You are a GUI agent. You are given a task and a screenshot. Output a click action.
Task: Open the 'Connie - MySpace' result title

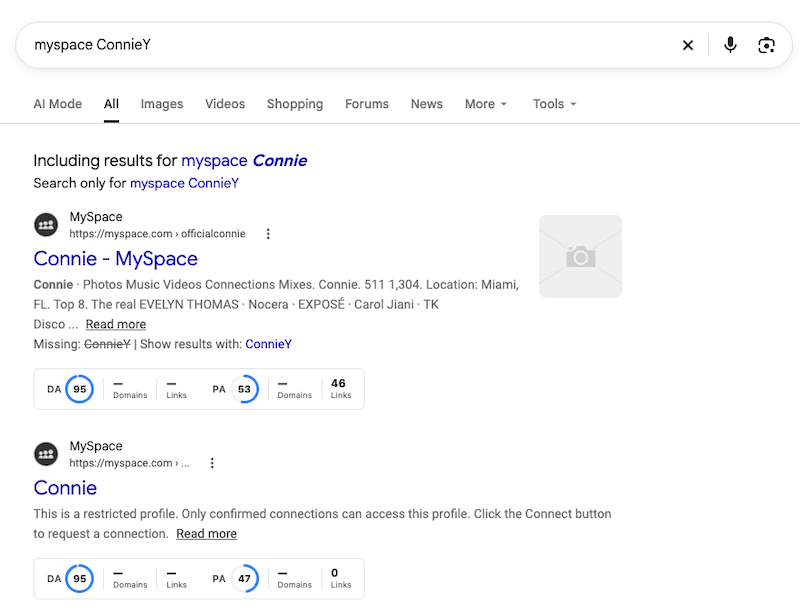115,259
